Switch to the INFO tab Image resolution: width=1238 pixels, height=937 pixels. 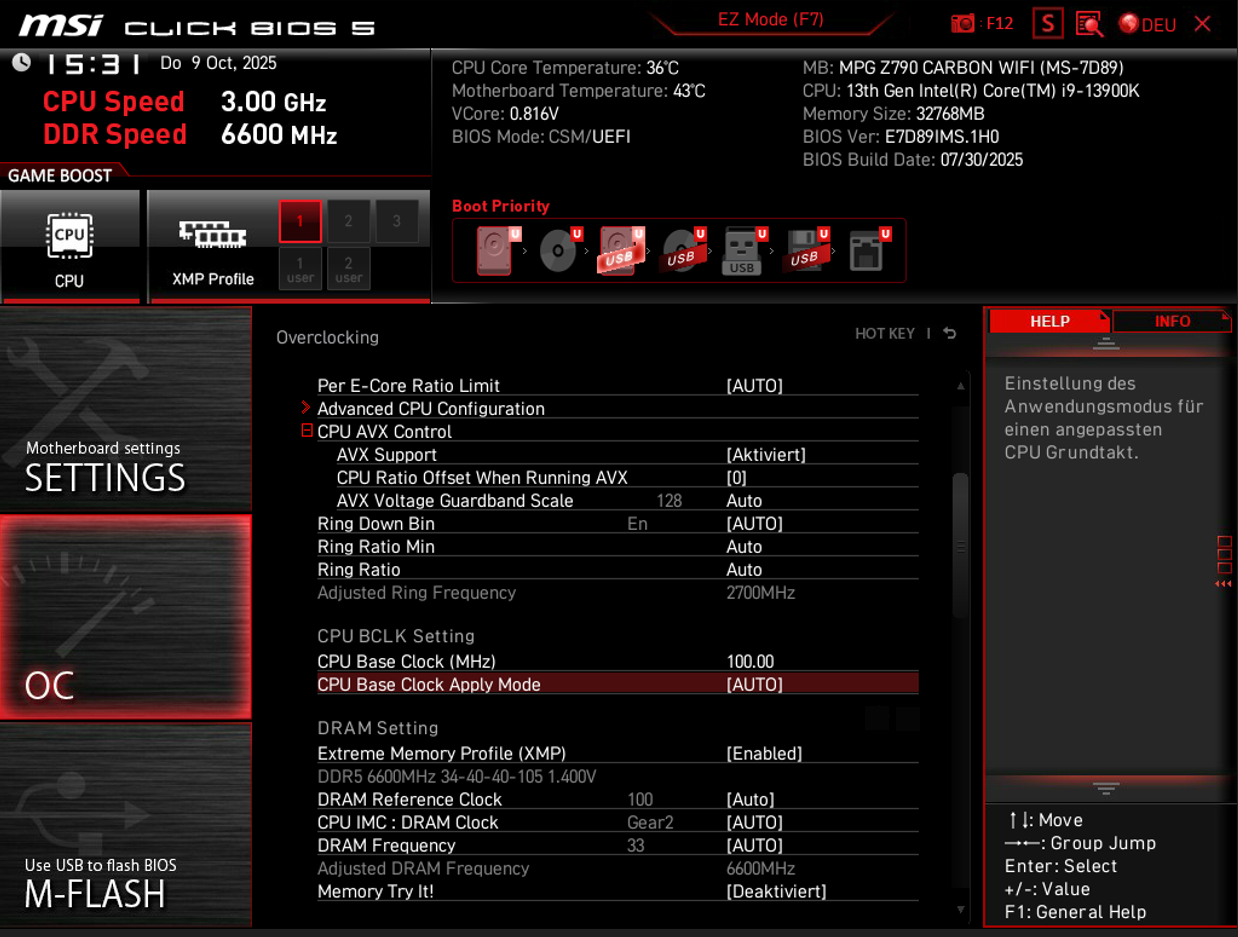1172,321
